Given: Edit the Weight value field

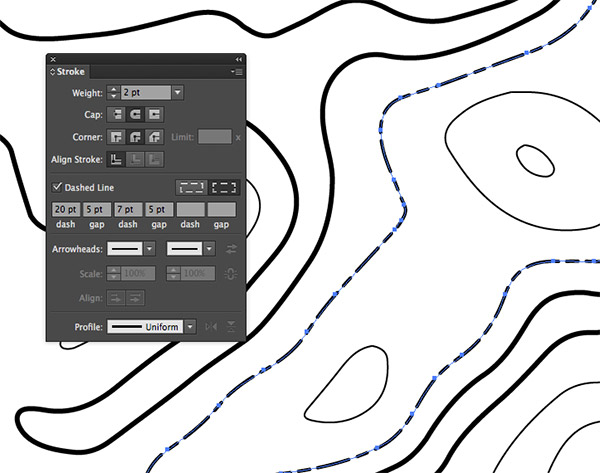Looking at the screenshot, I should click(x=146, y=93).
